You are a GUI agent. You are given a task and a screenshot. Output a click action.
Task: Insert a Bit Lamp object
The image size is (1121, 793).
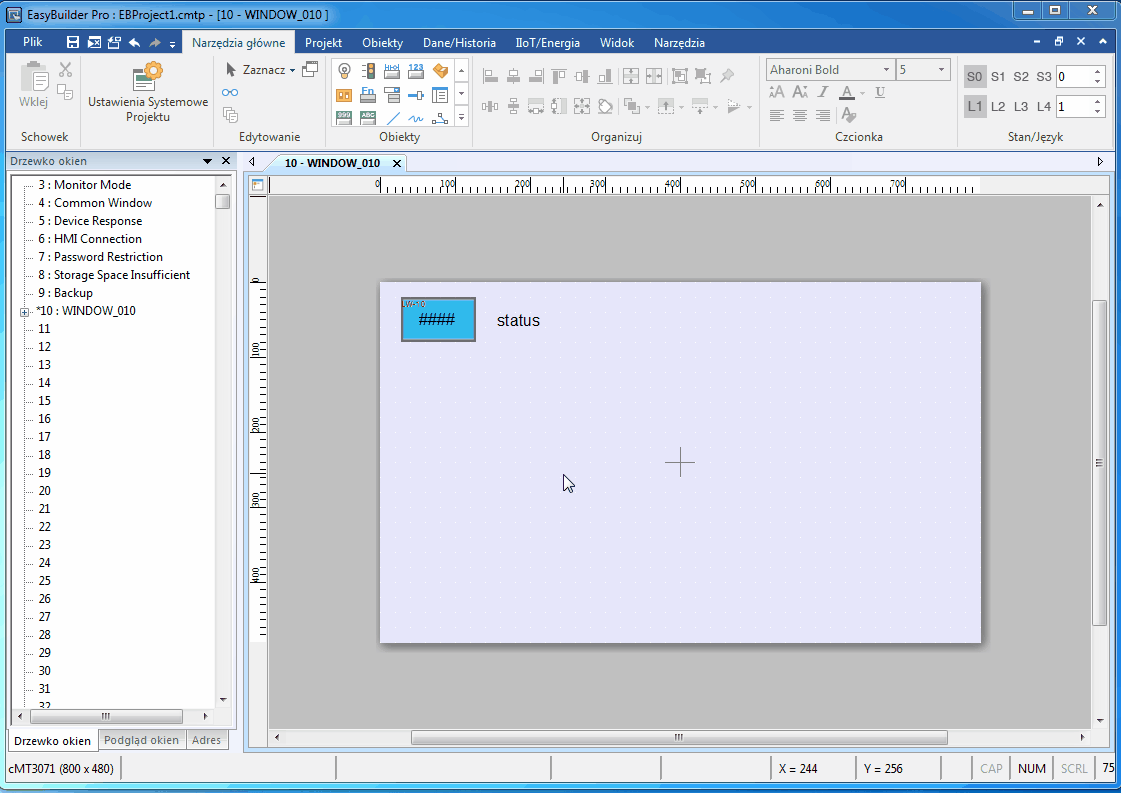click(344, 71)
